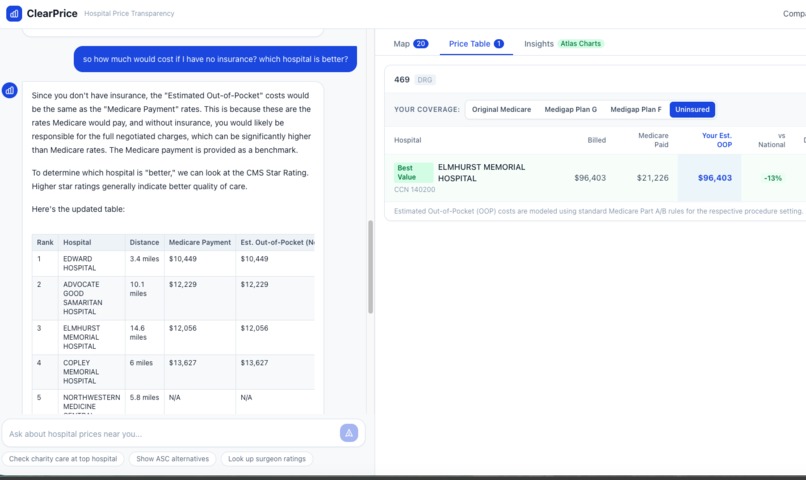Click EDWARD HOSPITAL in chat table
This screenshot has width=806, height=480.
pyautogui.click(x=80, y=263)
